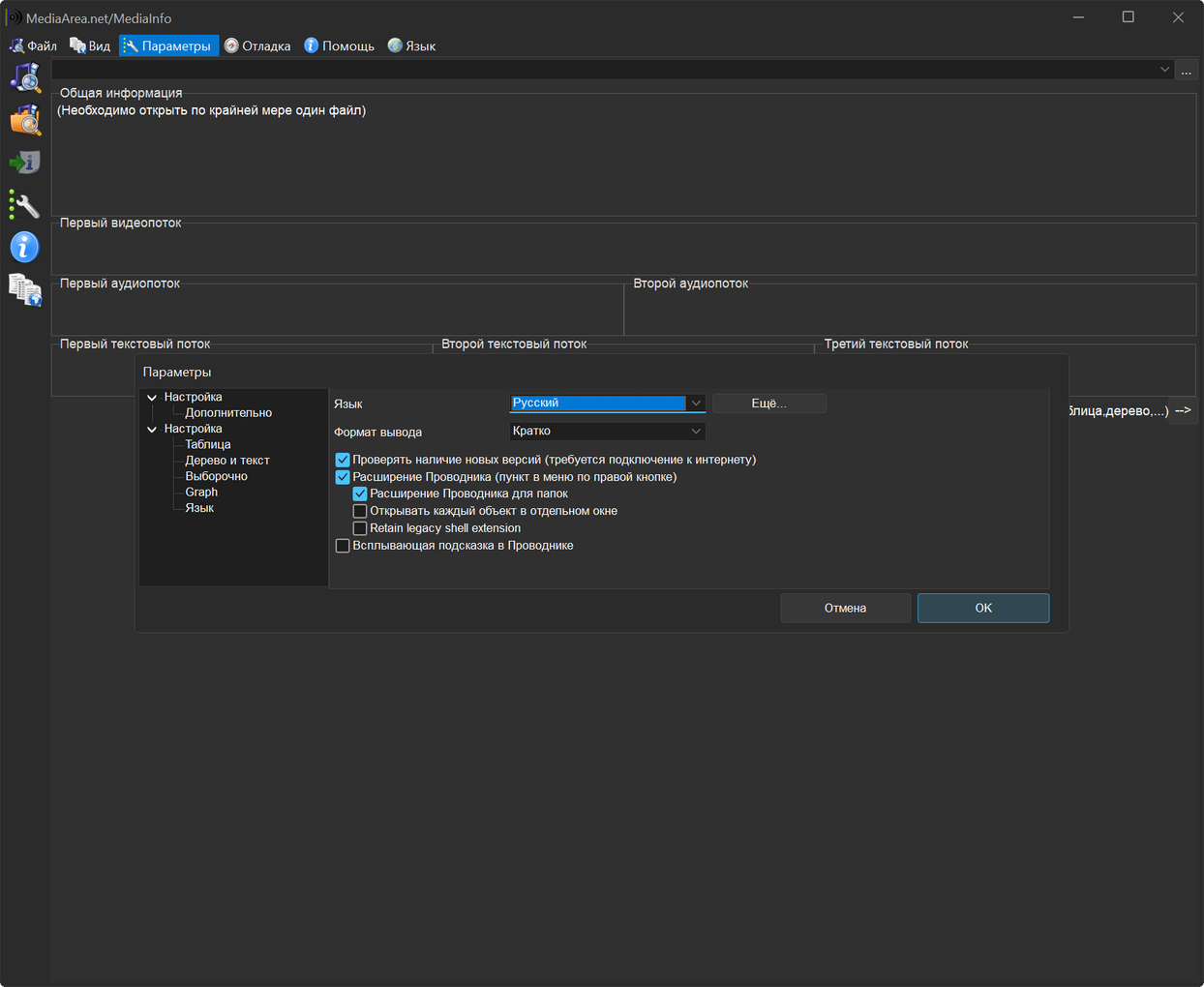Image resolution: width=1204 pixels, height=987 pixels.
Task: Click the Первый видеопоток label
Action: click(x=121, y=223)
